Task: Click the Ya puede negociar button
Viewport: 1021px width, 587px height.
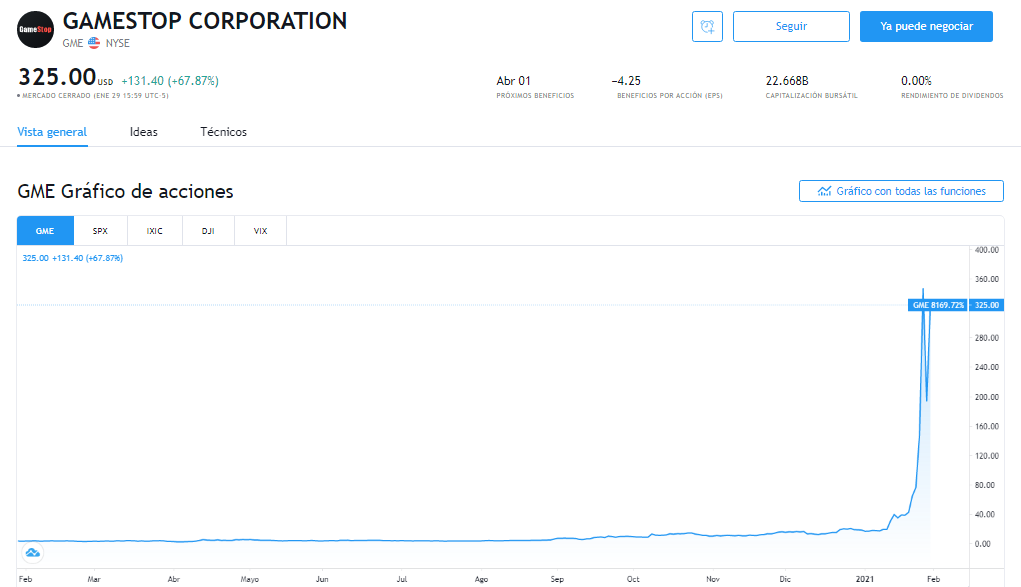Action: pos(926,27)
